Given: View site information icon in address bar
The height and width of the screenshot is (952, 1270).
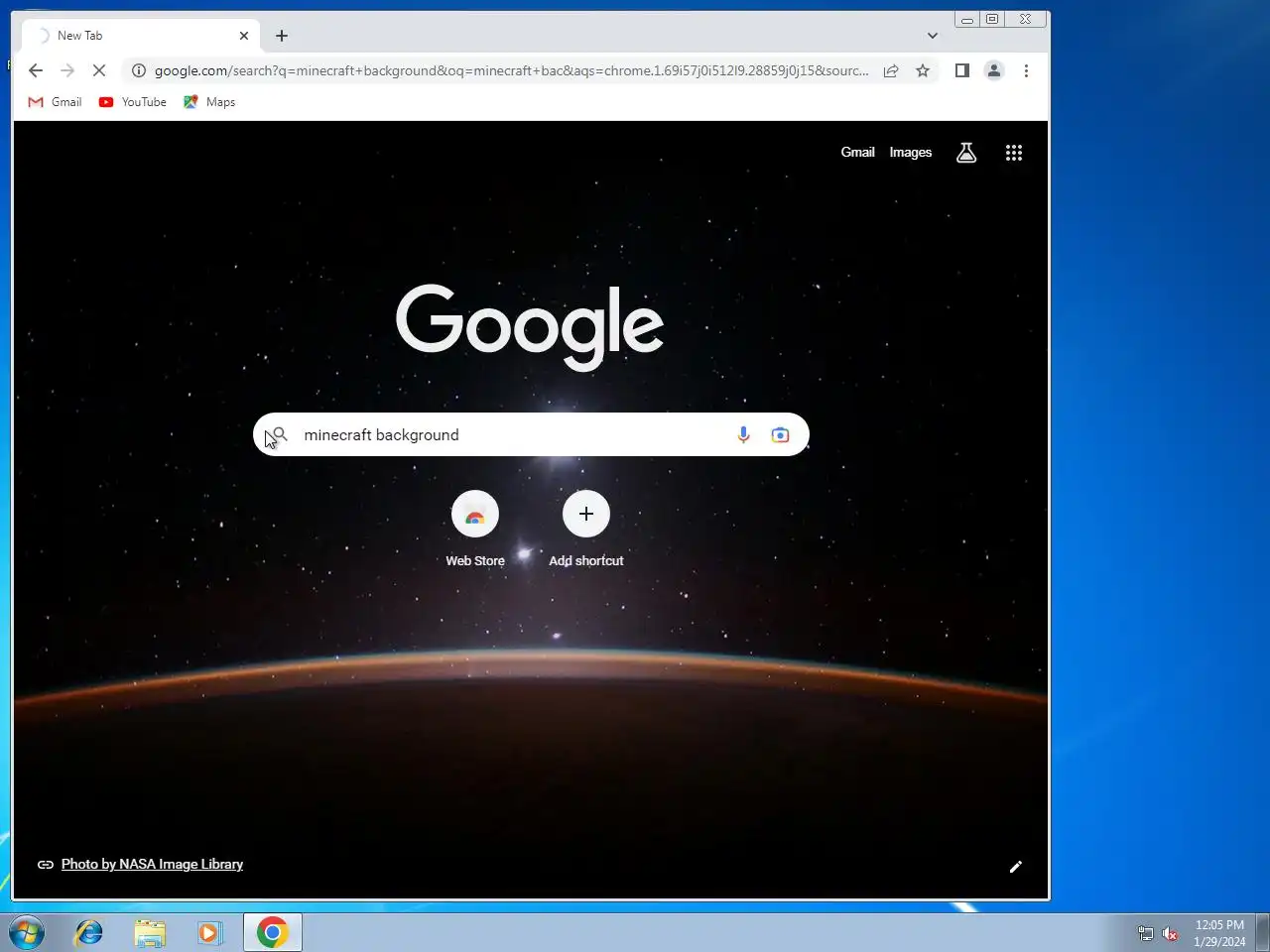Looking at the screenshot, I should 139,70.
